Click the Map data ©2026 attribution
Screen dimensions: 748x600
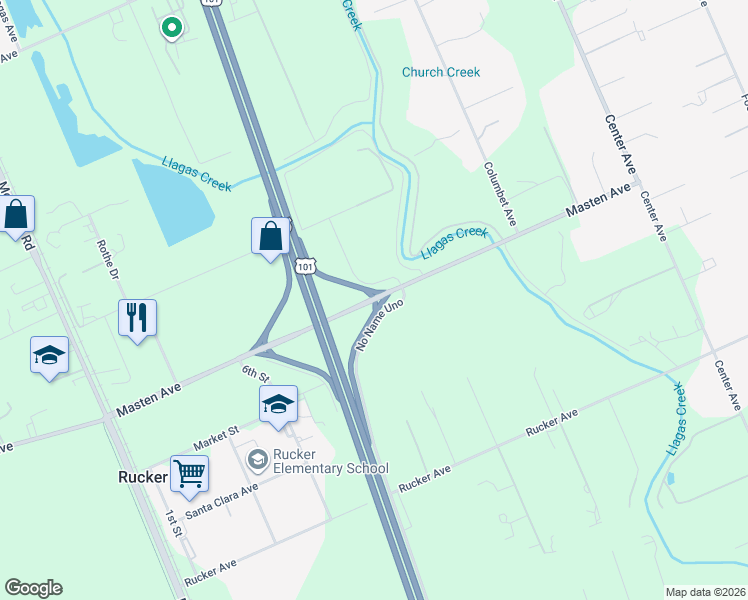point(706,592)
